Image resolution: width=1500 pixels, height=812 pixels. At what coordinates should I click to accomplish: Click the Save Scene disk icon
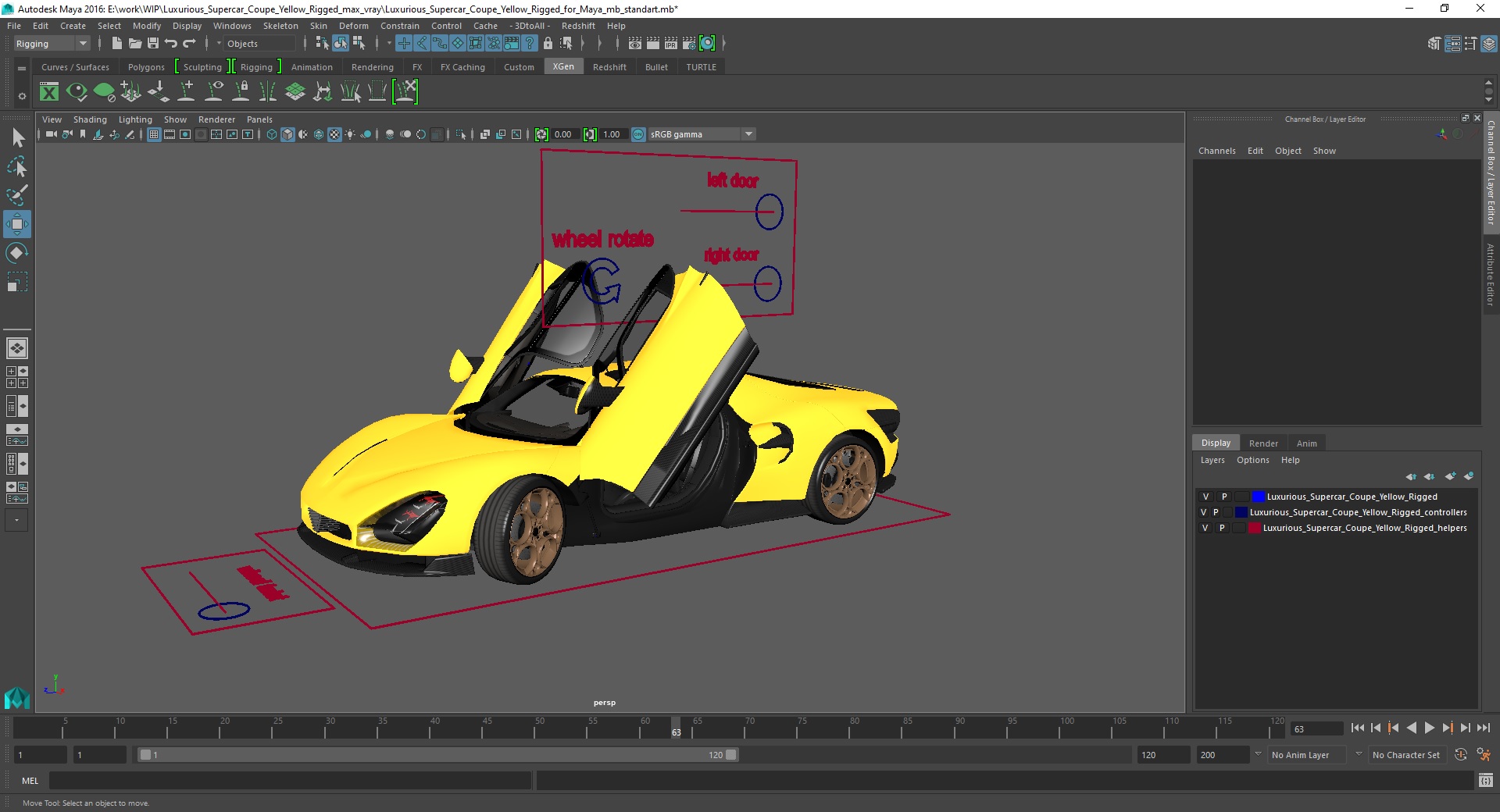point(153,44)
